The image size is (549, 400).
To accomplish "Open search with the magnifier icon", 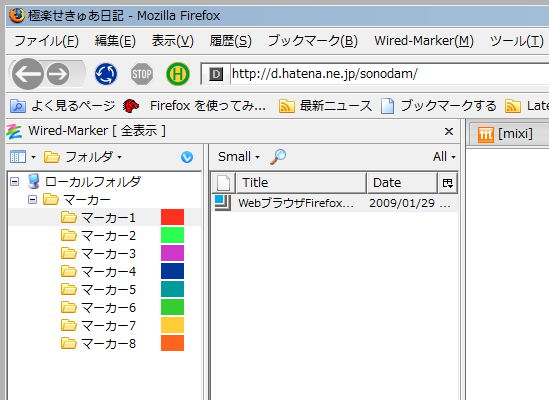I will (x=278, y=157).
